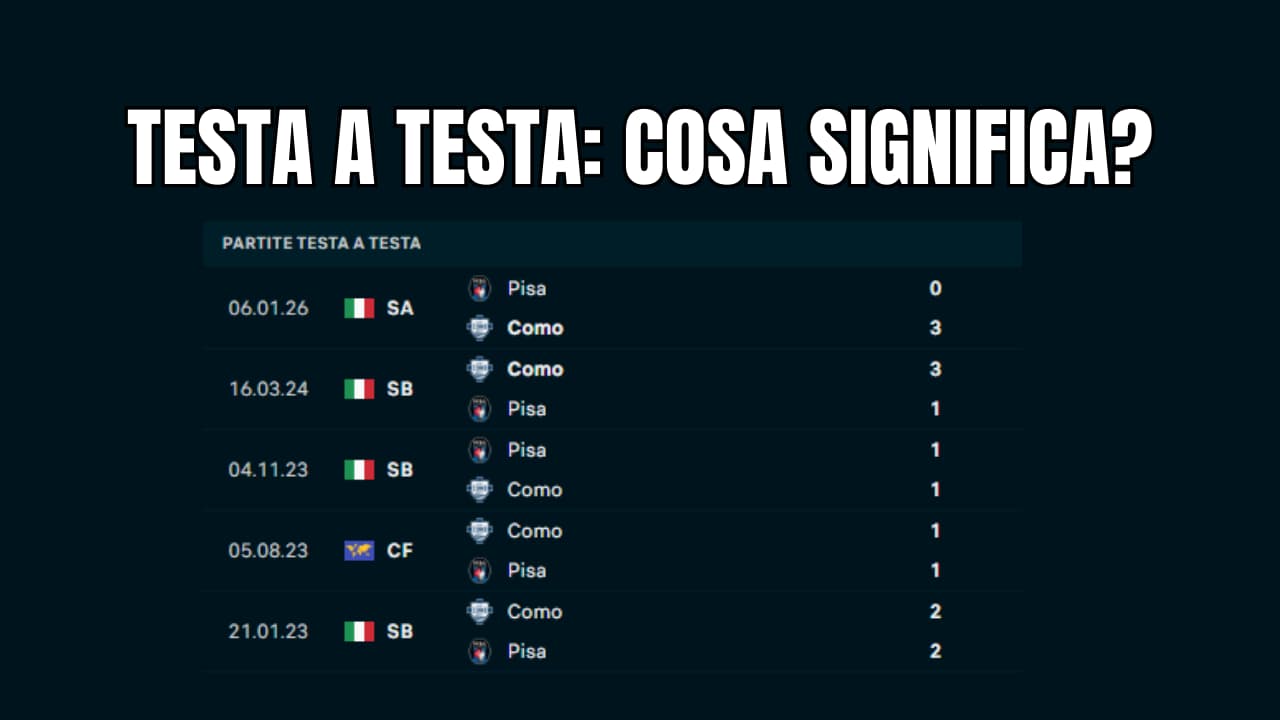This screenshot has width=1280, height=720.
Task: Click the SA league label
Action: (x=400, y=308)
